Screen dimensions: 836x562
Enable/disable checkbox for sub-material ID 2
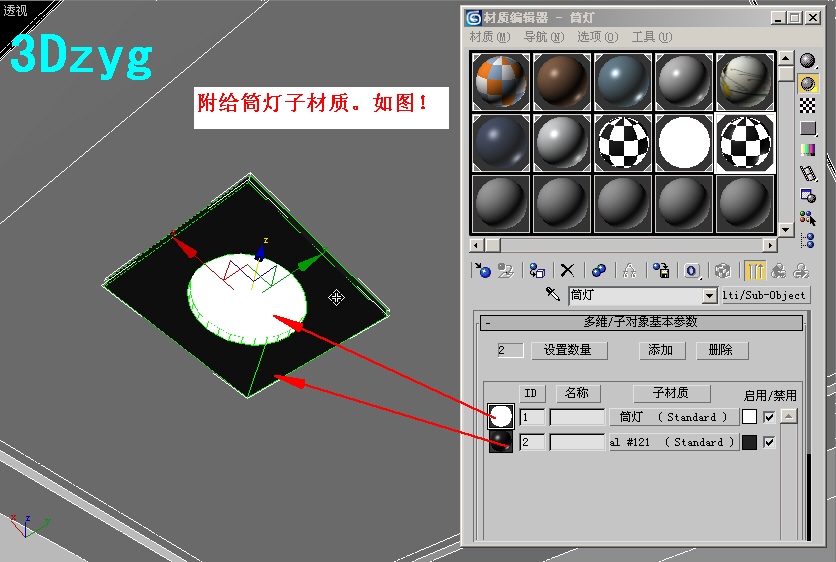(x=769, y=442)
